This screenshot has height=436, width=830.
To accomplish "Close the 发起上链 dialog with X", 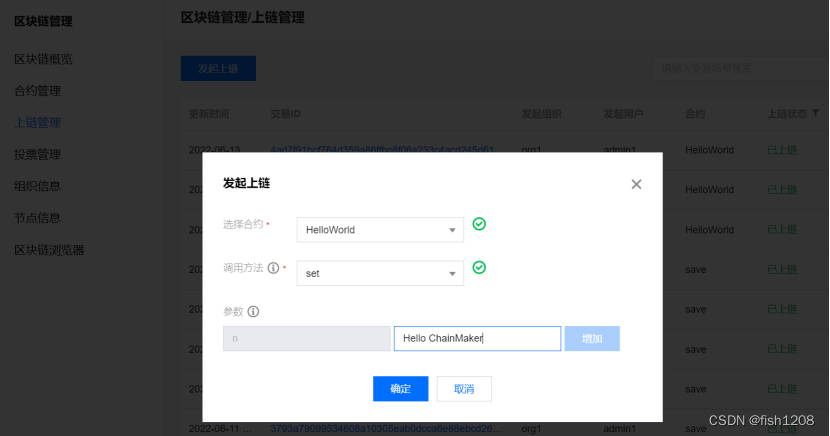I will 636,184.
